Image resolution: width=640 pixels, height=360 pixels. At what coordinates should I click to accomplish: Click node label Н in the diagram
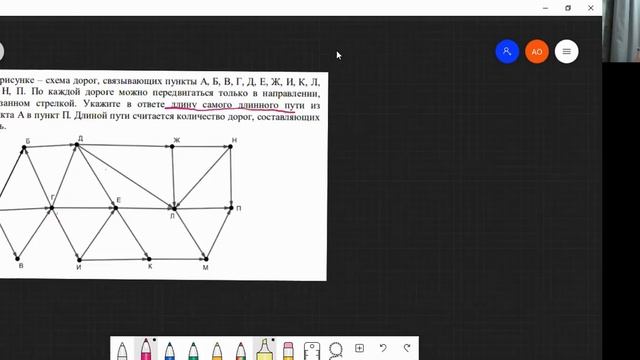tap(234, 140)
